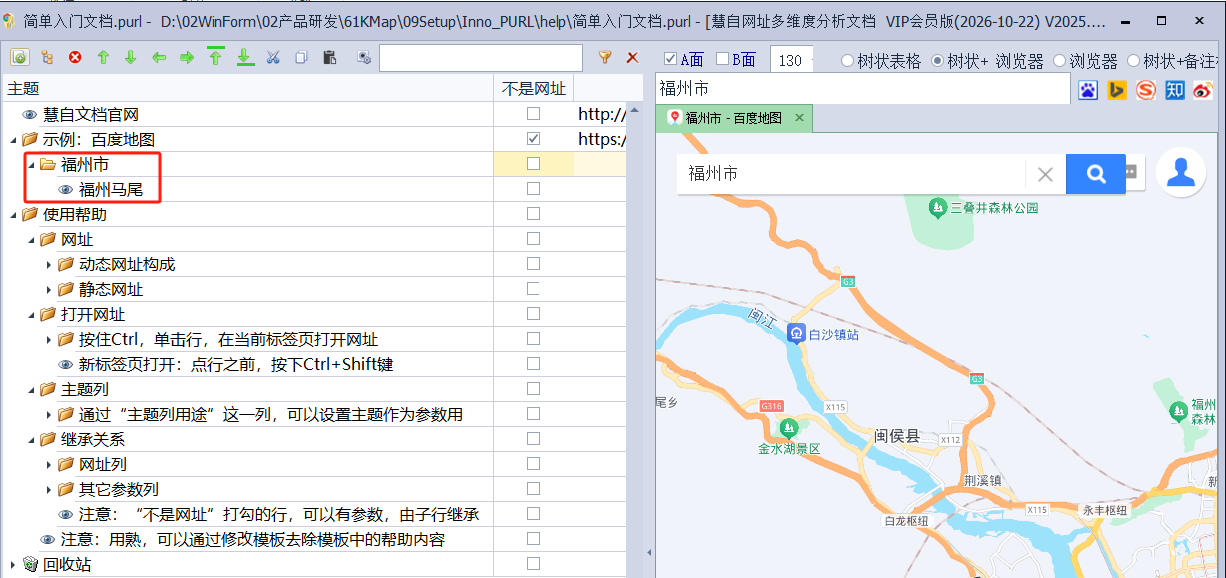Click the add child node icon
The image size is (1226, 578).
(47, 58)
